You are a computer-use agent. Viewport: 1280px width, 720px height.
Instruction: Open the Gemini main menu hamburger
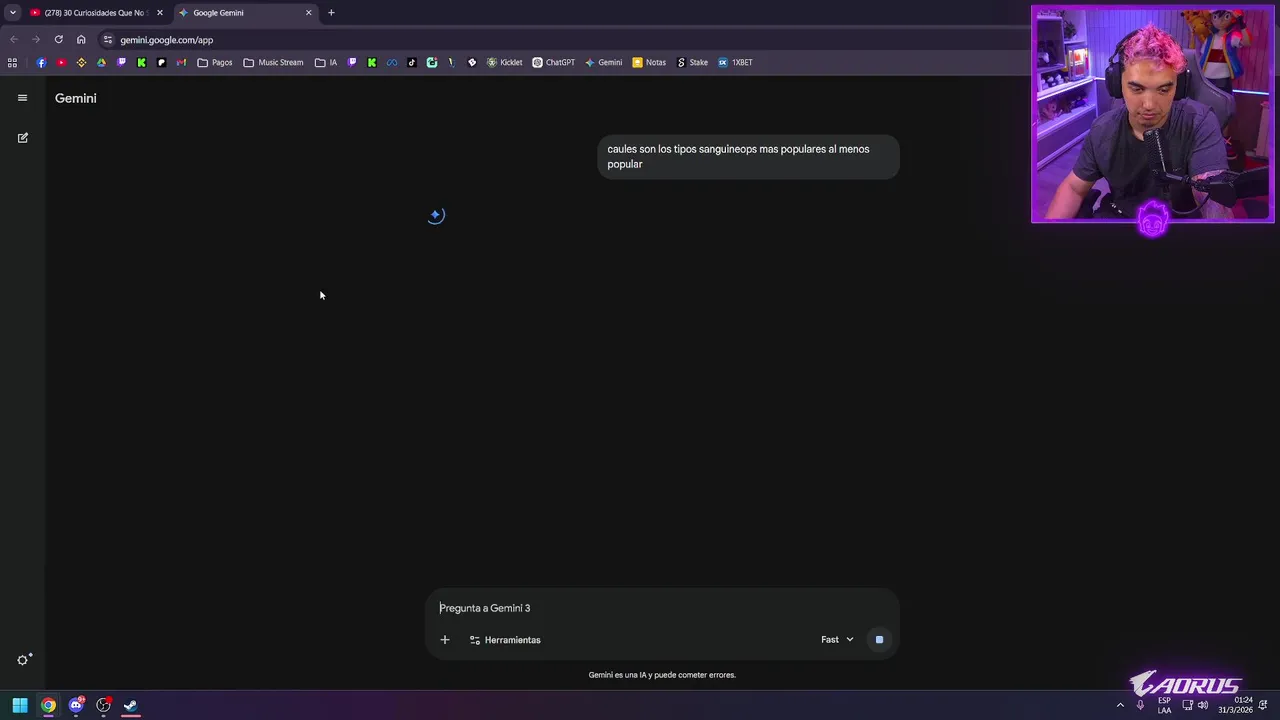[x=22, y=98]
